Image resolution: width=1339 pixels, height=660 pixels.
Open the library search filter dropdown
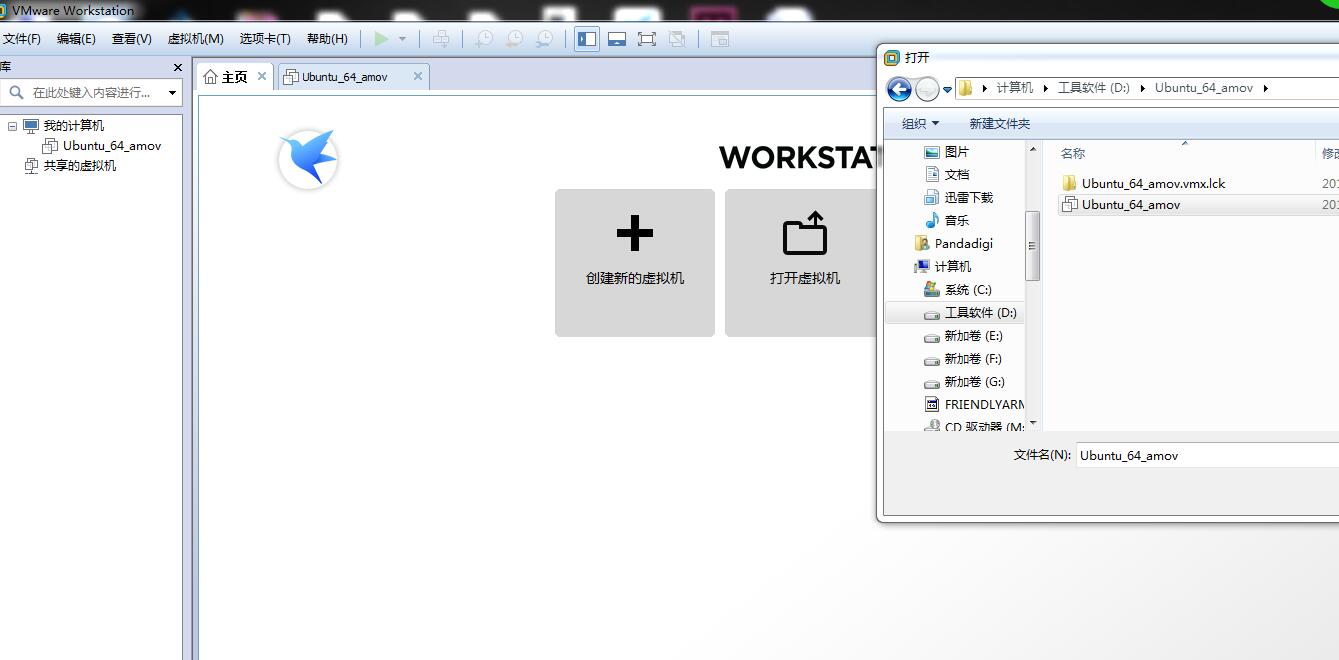[172, 93]
